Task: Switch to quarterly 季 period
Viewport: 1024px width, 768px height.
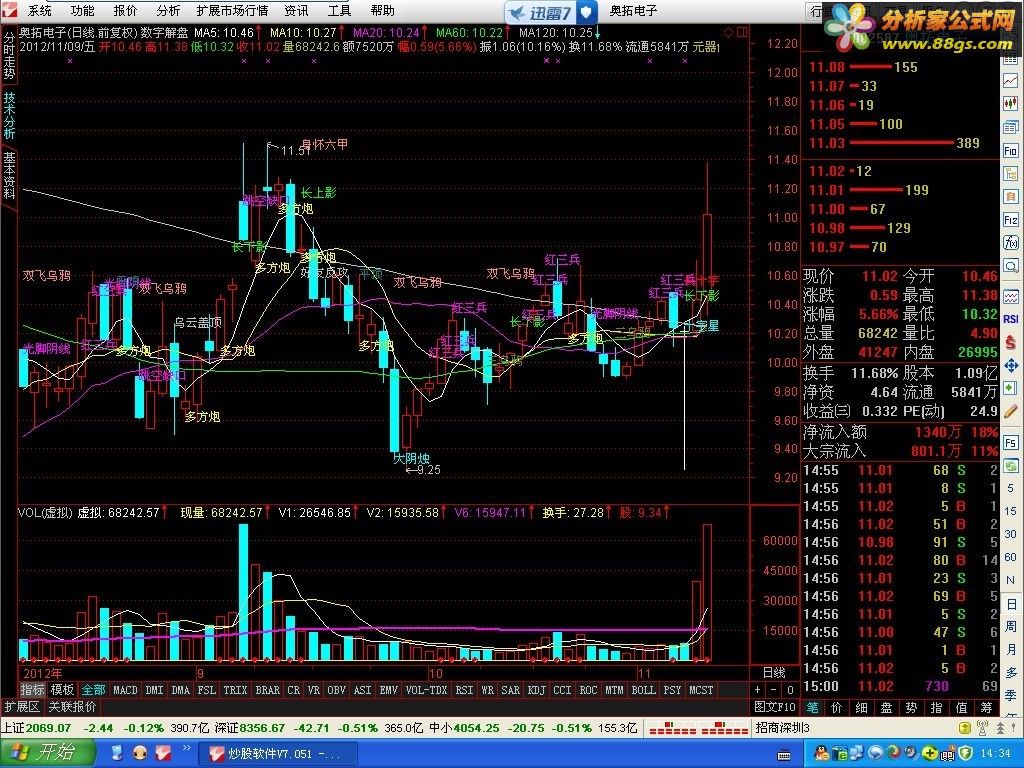Action: (1010, 696)
